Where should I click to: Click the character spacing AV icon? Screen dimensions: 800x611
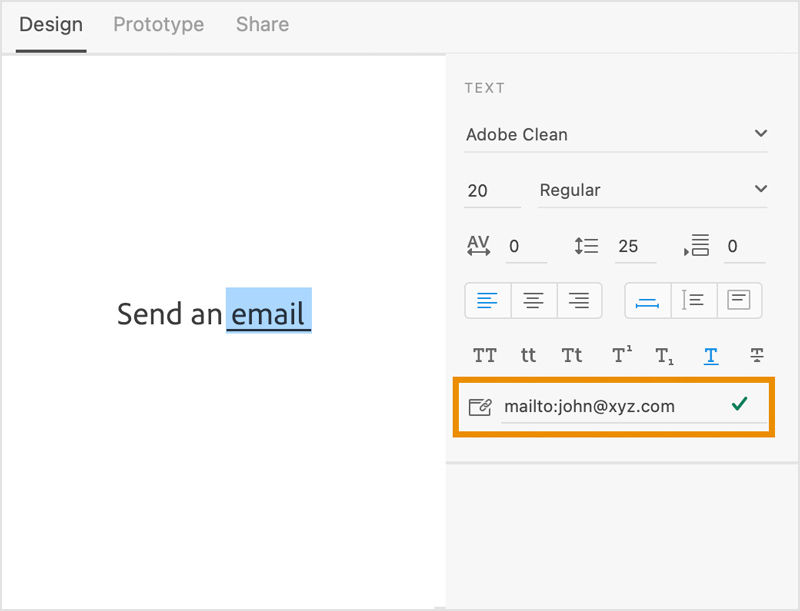point(478,246)
